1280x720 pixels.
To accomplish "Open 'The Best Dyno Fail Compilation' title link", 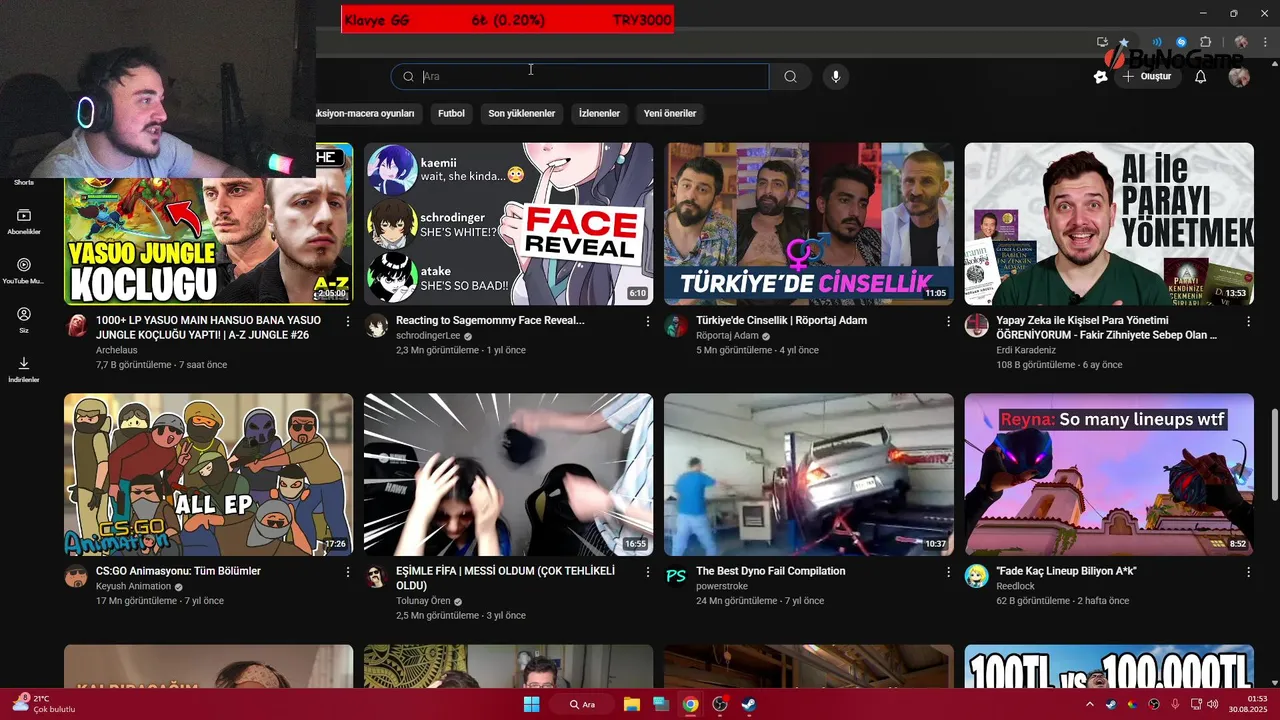I will [771, 571].
